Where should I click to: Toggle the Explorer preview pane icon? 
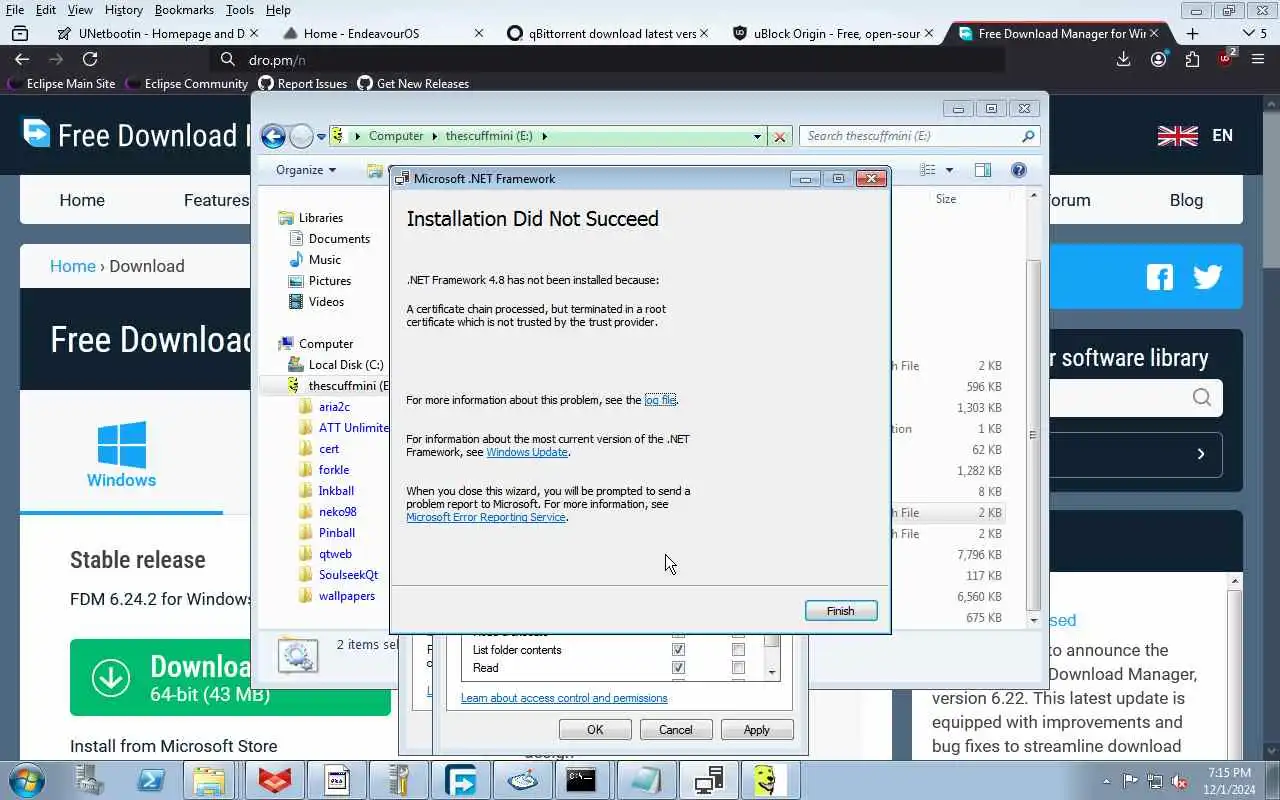tap(983, 170)
